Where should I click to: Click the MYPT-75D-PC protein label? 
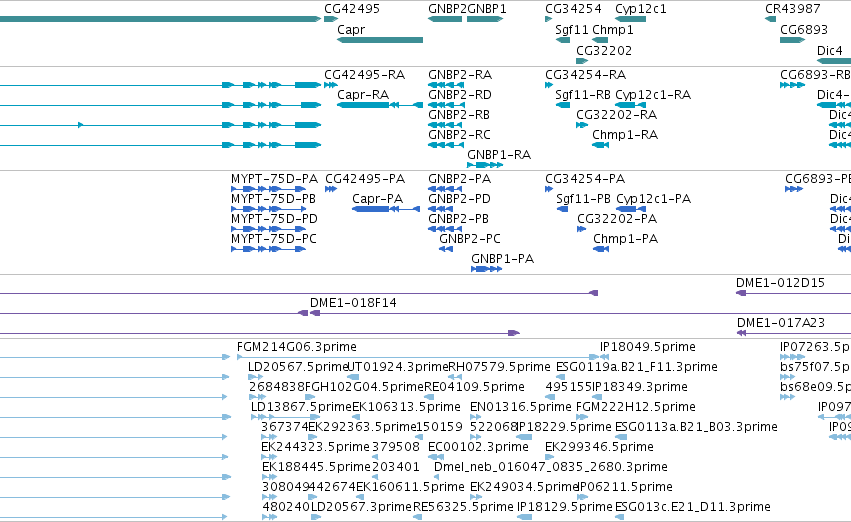(274, 239)
